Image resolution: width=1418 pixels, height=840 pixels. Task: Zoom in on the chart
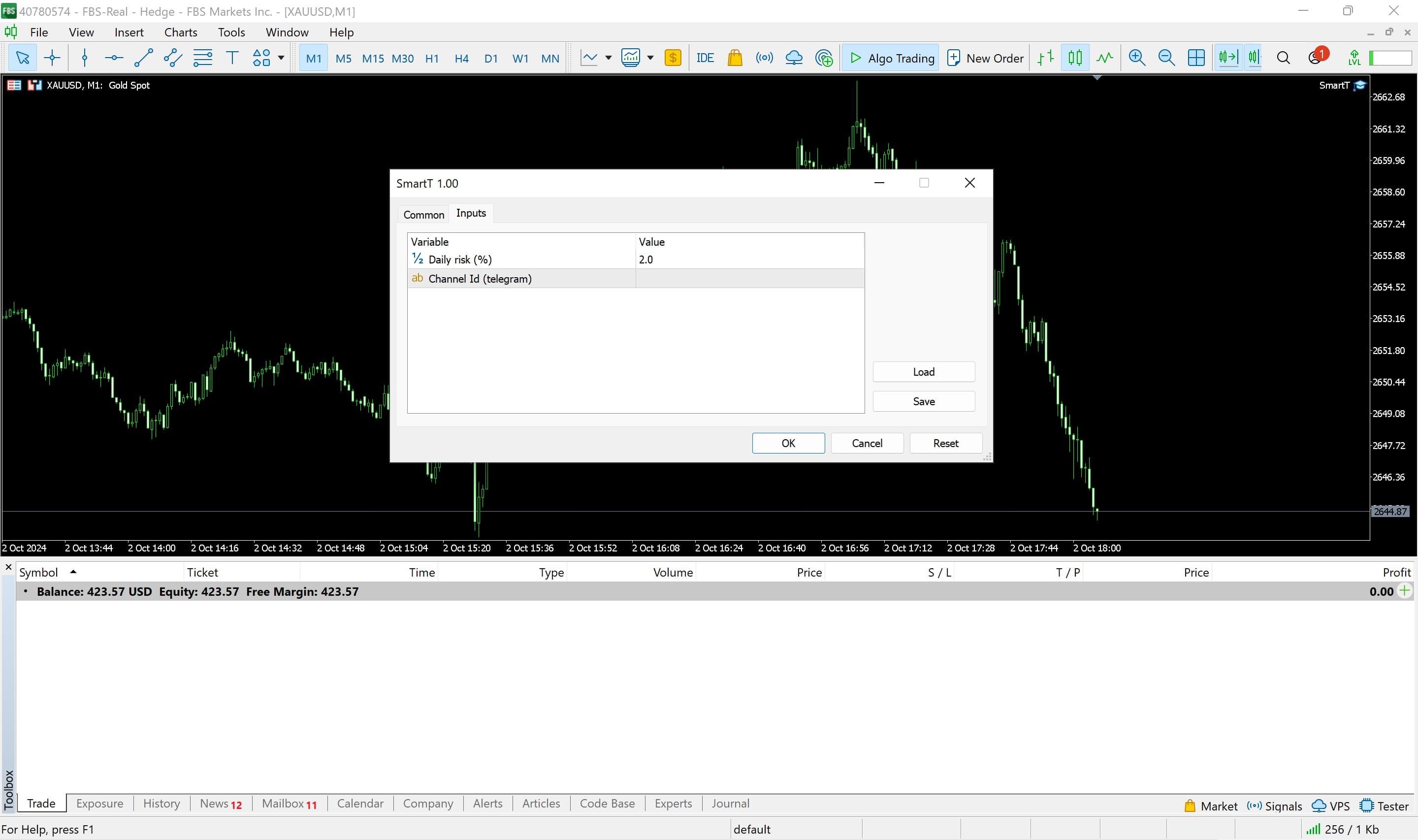point(1137,58)
